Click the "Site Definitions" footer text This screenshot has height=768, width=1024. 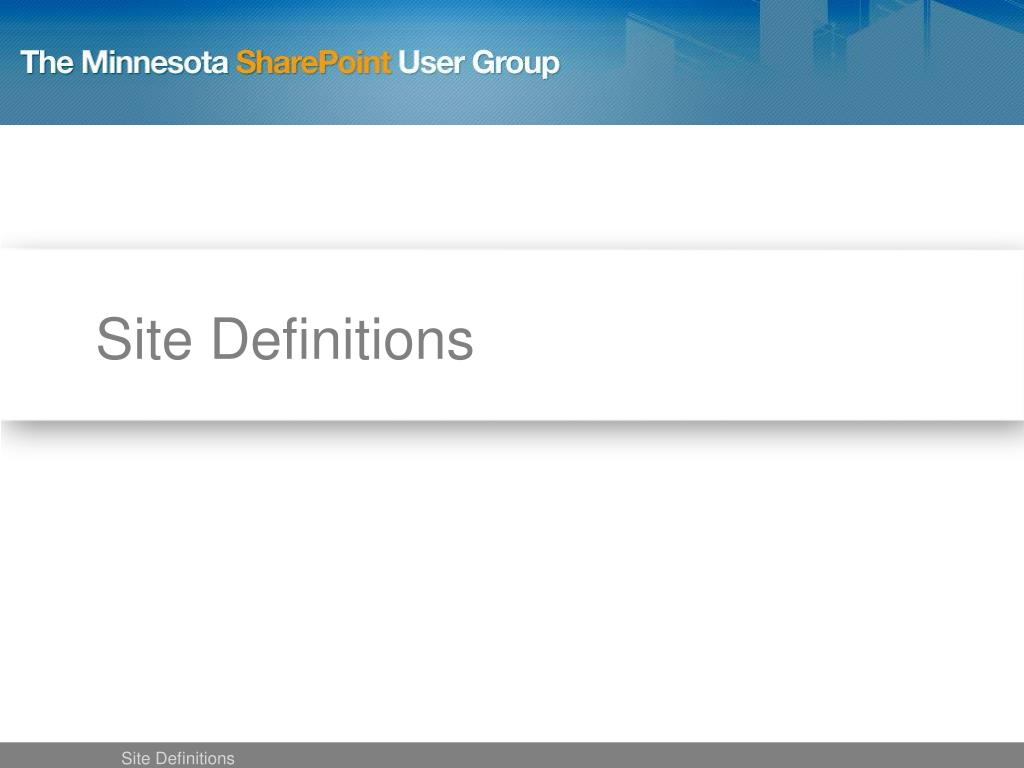point(178,758)
